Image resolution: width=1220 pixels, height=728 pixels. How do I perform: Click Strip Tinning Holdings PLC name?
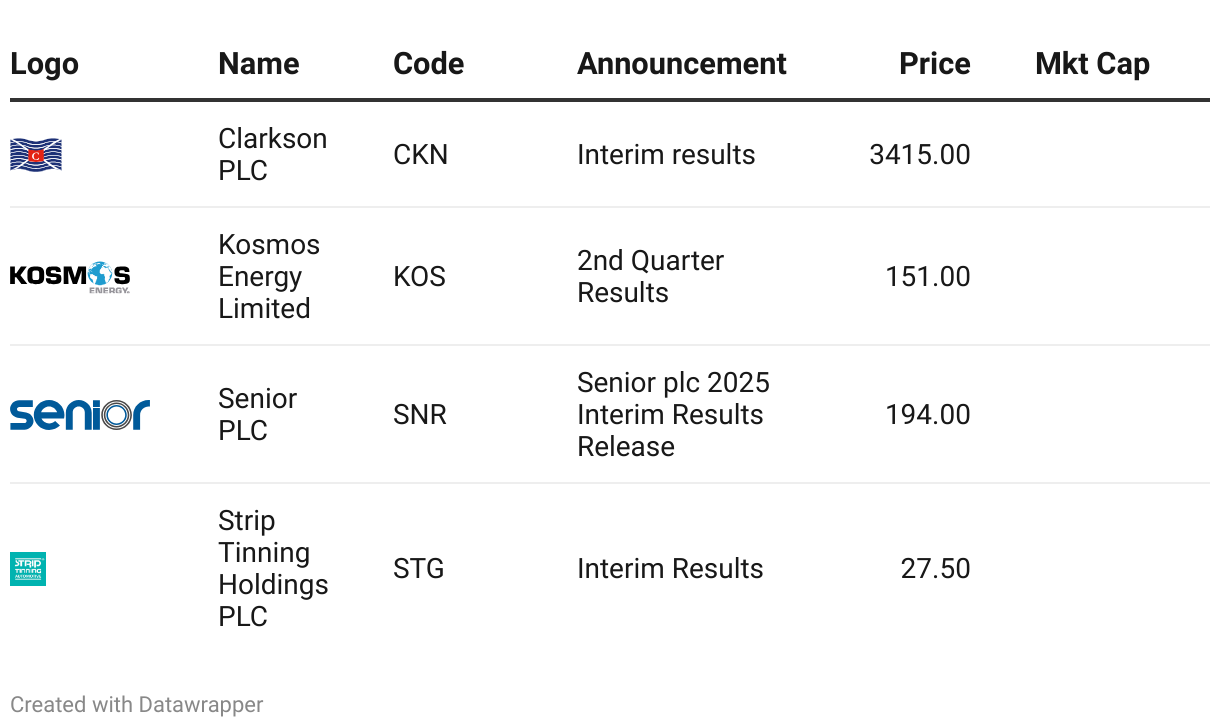273,568
